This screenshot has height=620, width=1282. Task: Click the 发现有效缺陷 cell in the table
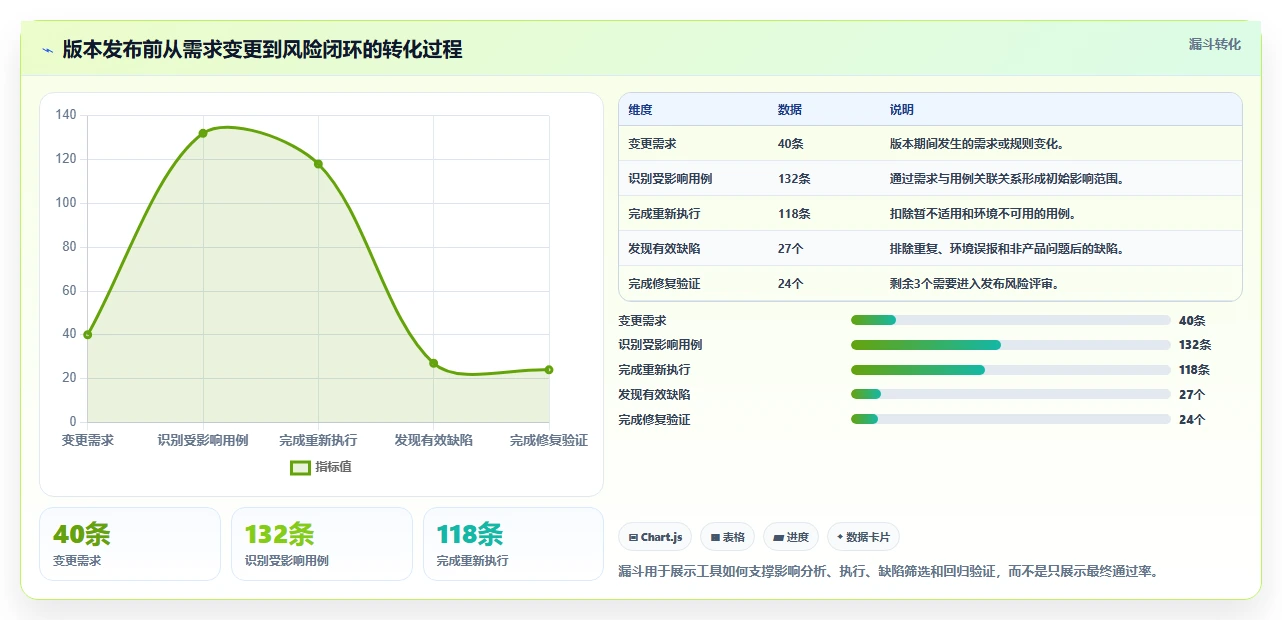(x=664, y=249)
